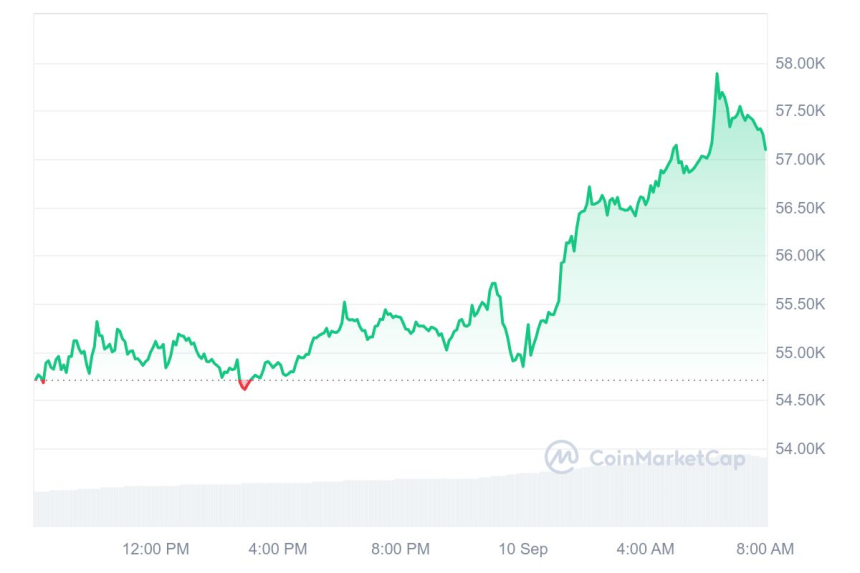
Task: Click the 8:00 PM time label
Action: 400,549
